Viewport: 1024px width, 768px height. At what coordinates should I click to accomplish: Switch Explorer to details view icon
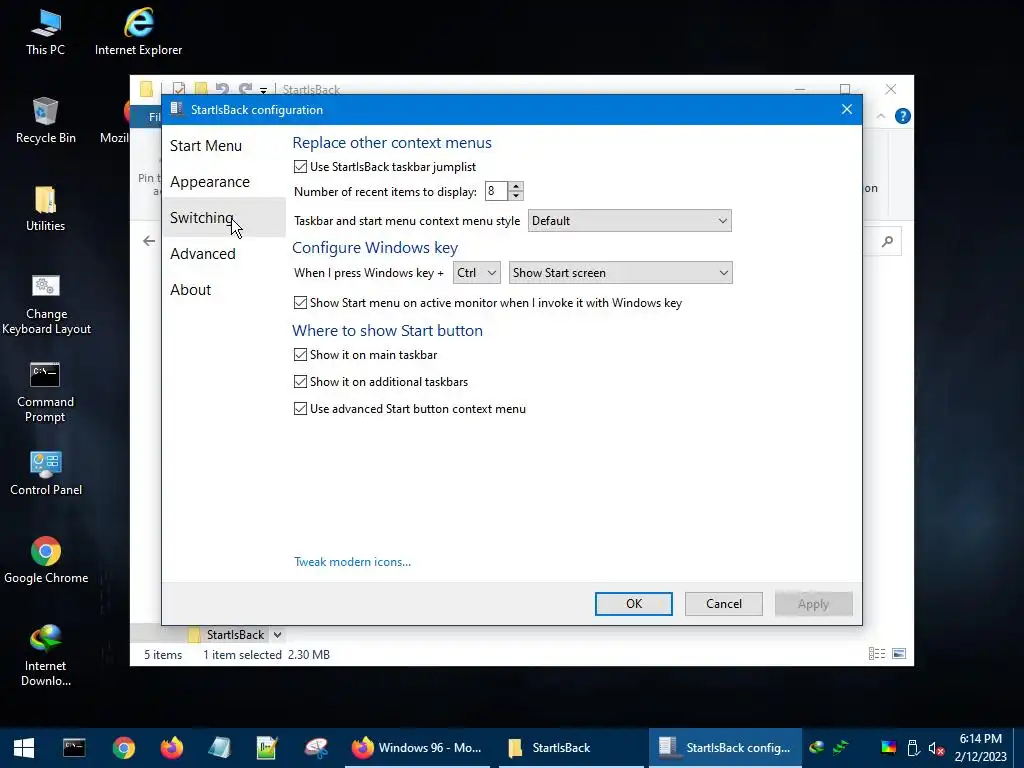(x=877, y=654)
